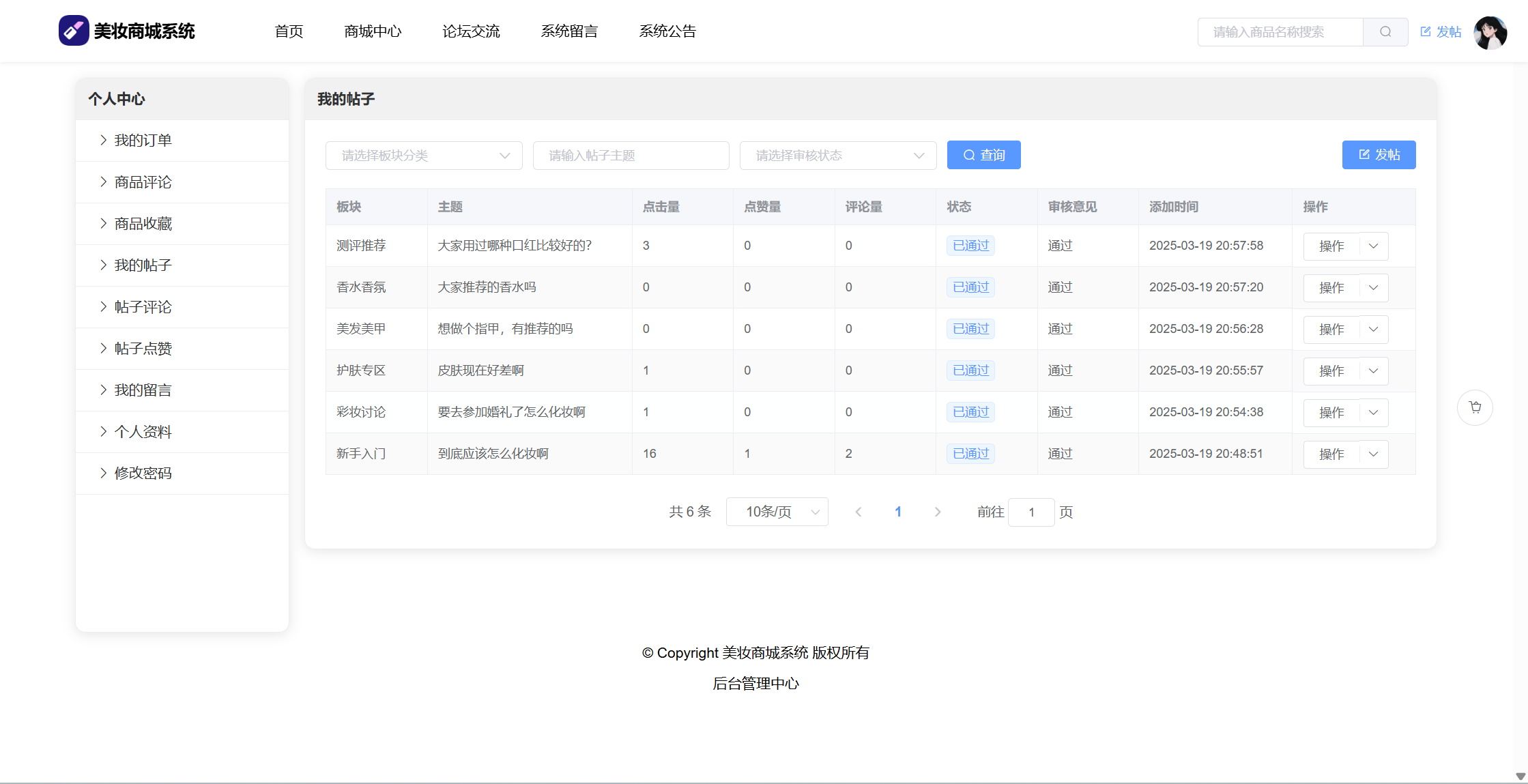Image resolution: width=1528 pixels, height=784 pixels.
Task: Expand the 我的订单 sidebar chevron
Action: pyautogui.click(x=104, y=141)
